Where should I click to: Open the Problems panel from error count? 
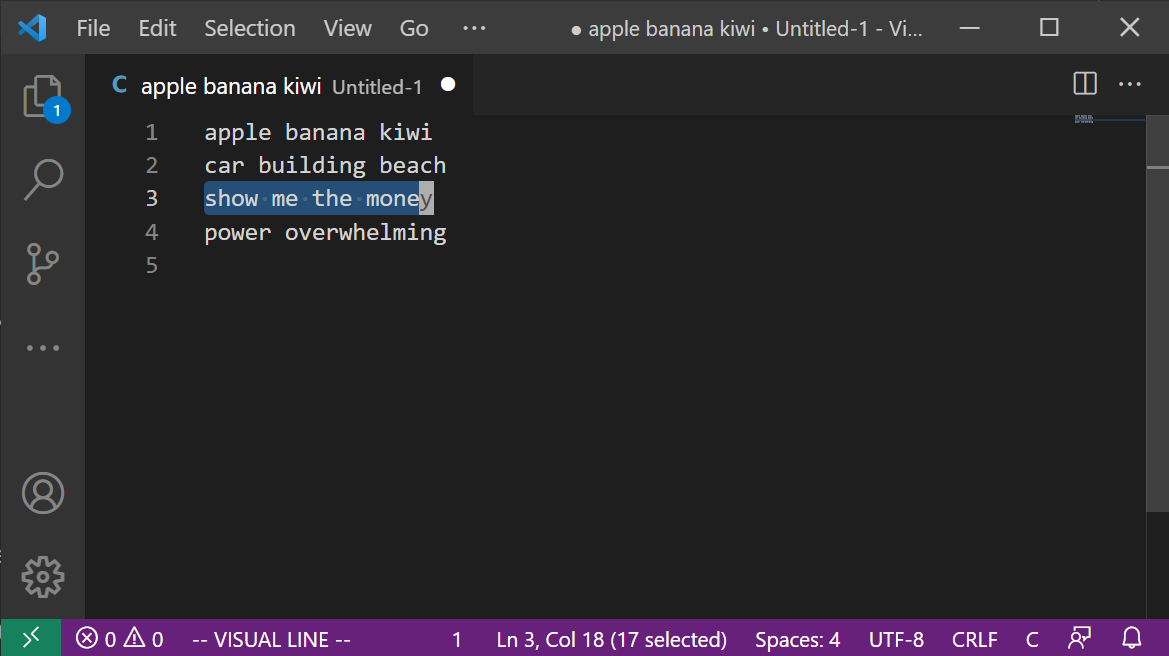coord(119,639)
